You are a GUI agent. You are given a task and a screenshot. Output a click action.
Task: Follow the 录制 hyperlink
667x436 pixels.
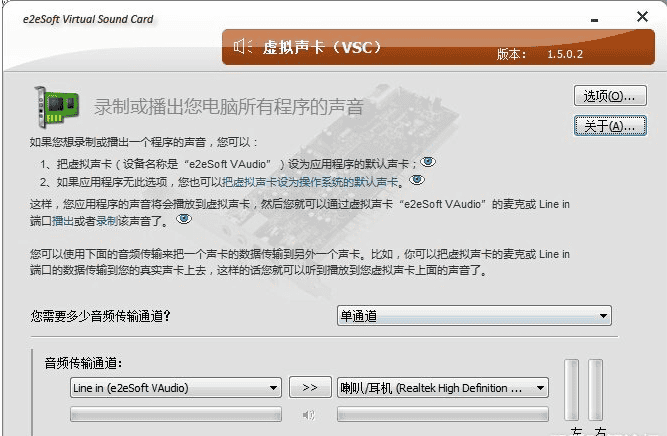[106, 220]
